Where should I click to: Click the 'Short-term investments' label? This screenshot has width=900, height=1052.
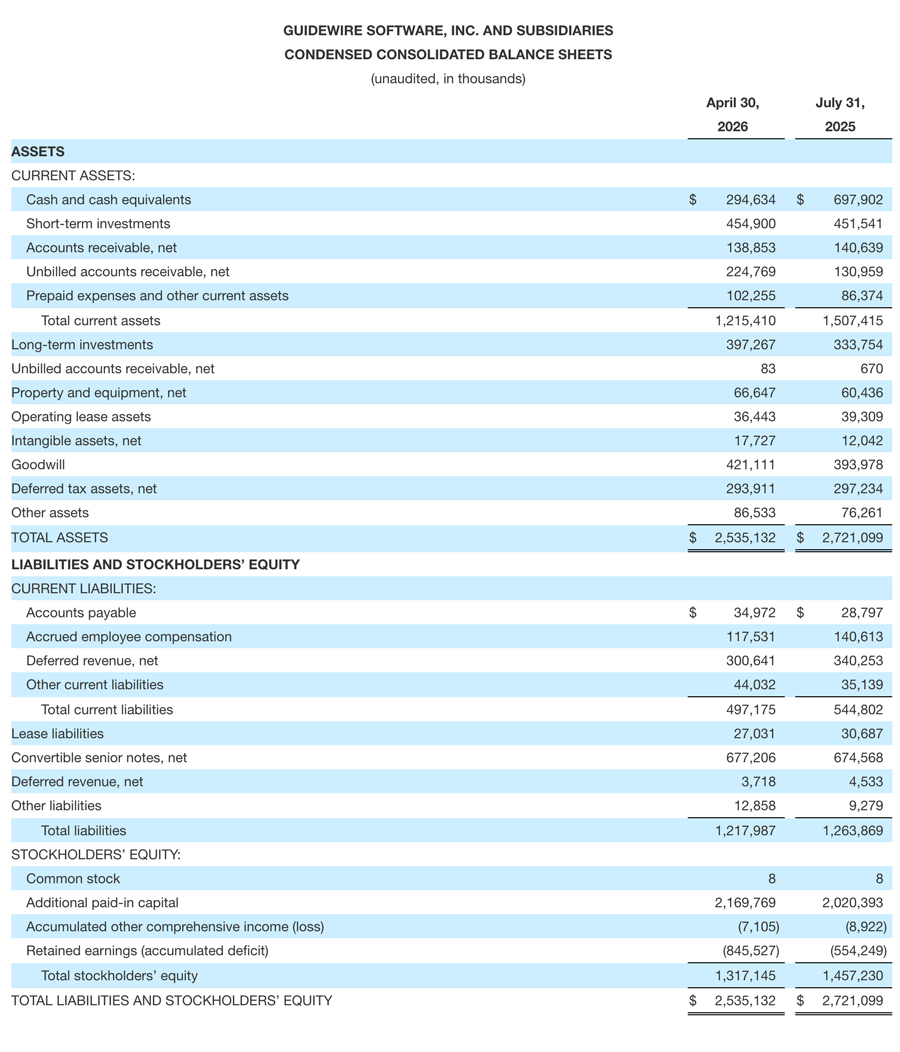(x=98, y=224)
